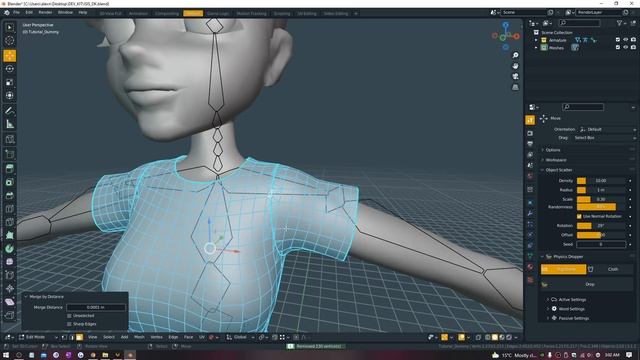This screenshot has width=640, height=360.
Task: Hide the Armature collection via eye icon
Action: (625, 40)
